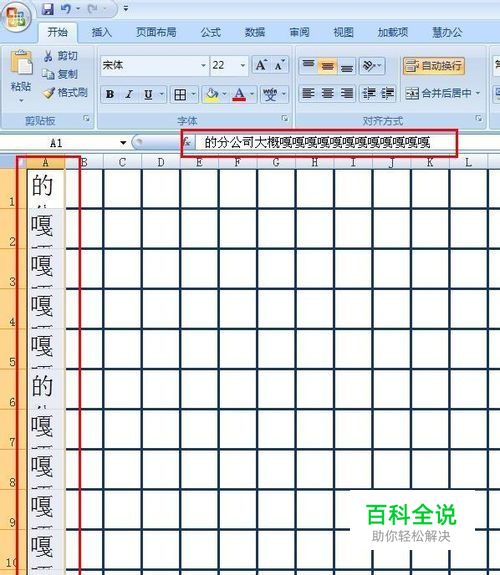The height and width of the screenshot is (575, 500).
Task: Apply the yellow fill color bucket
Action: (212, 95)
